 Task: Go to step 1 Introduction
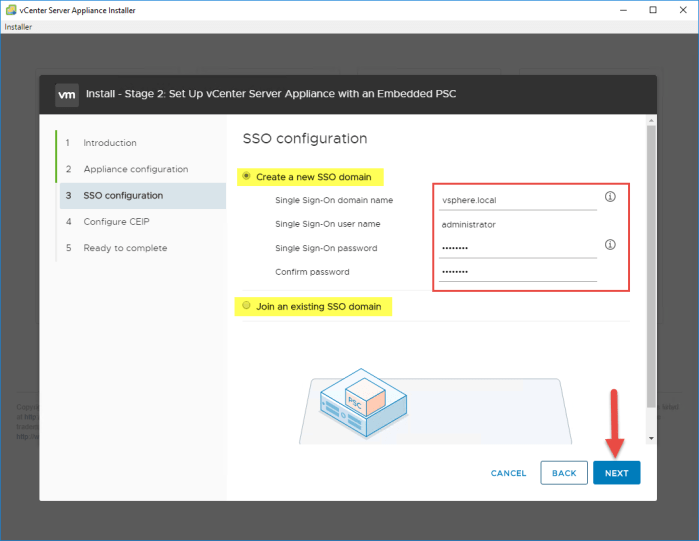[x=110, y=143]
